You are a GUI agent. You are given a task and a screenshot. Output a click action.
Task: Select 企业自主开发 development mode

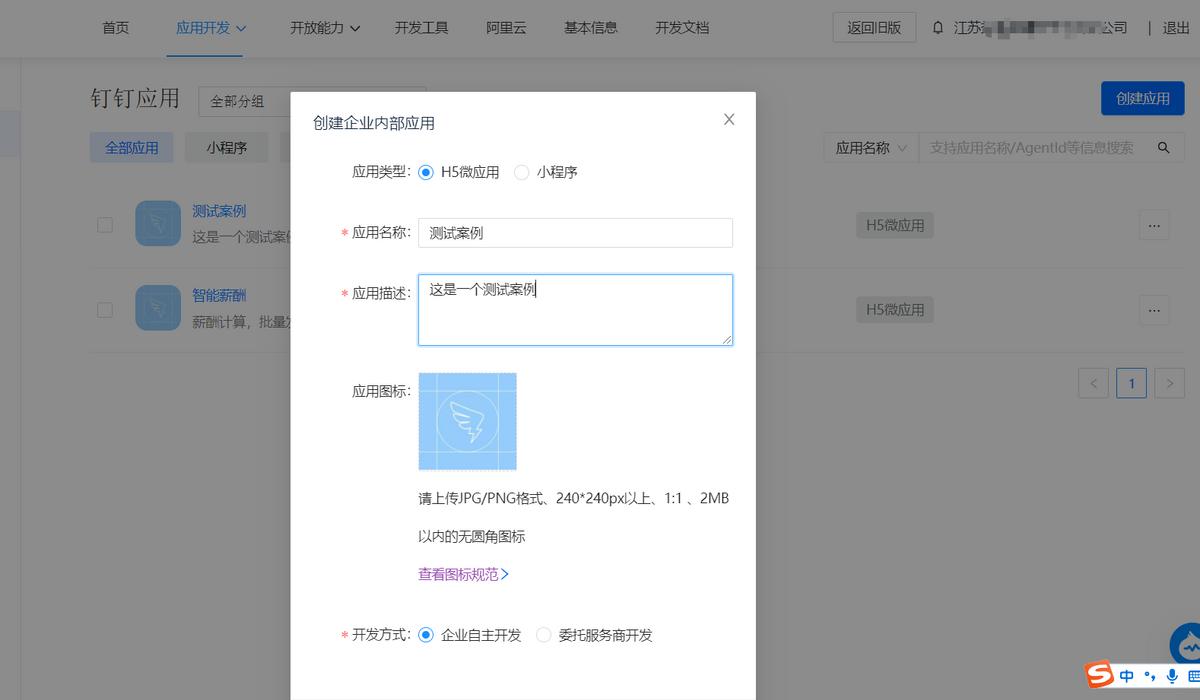pyautogui.click(x=426, y=635)
